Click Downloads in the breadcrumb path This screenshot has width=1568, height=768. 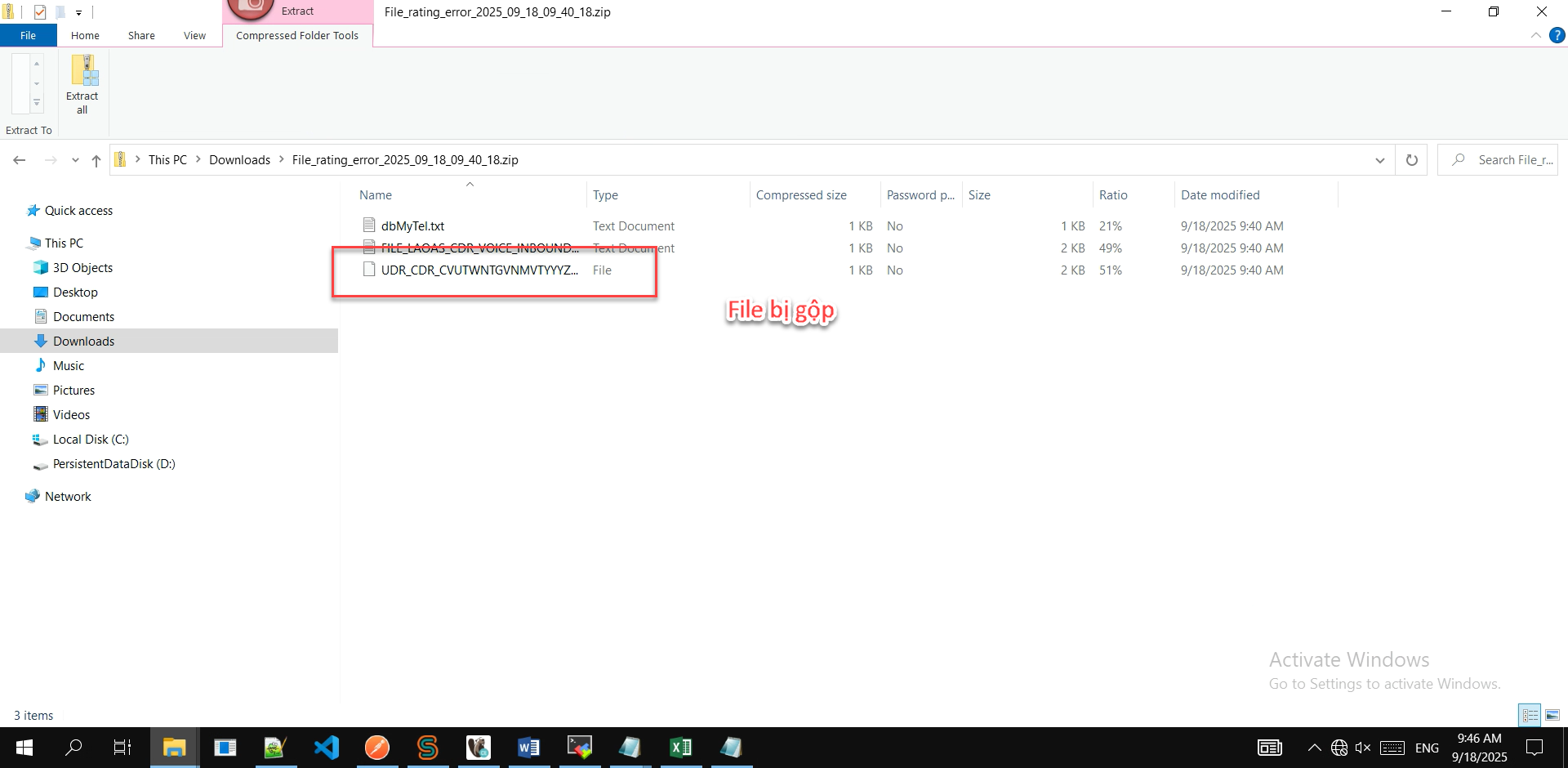click(239, 160)
